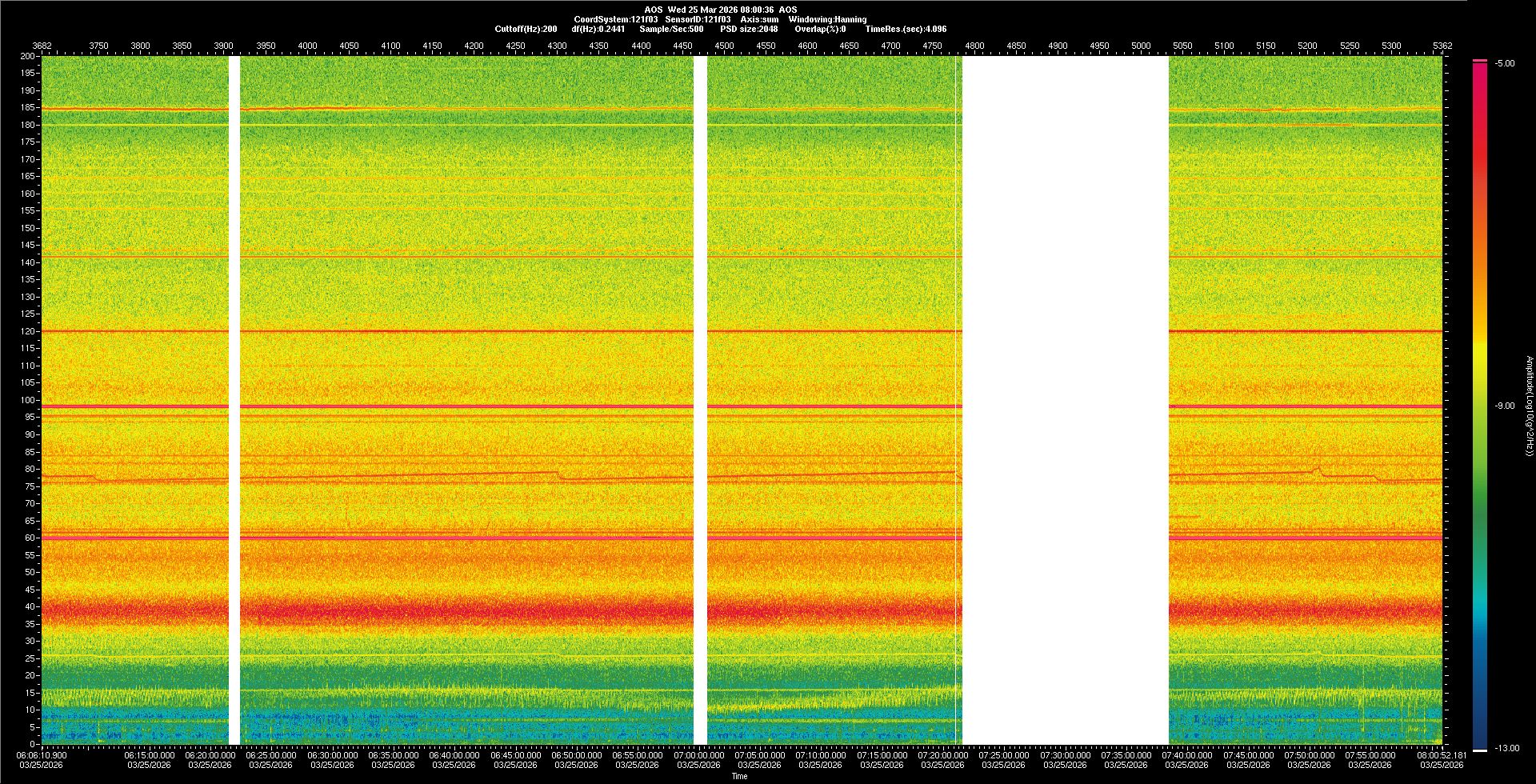The height and width of the screenshot is (784, 1536).
Task: Click the Amplitude Log10(g^2/Hz) colorbar title
Action: (x=1529, y=406)
